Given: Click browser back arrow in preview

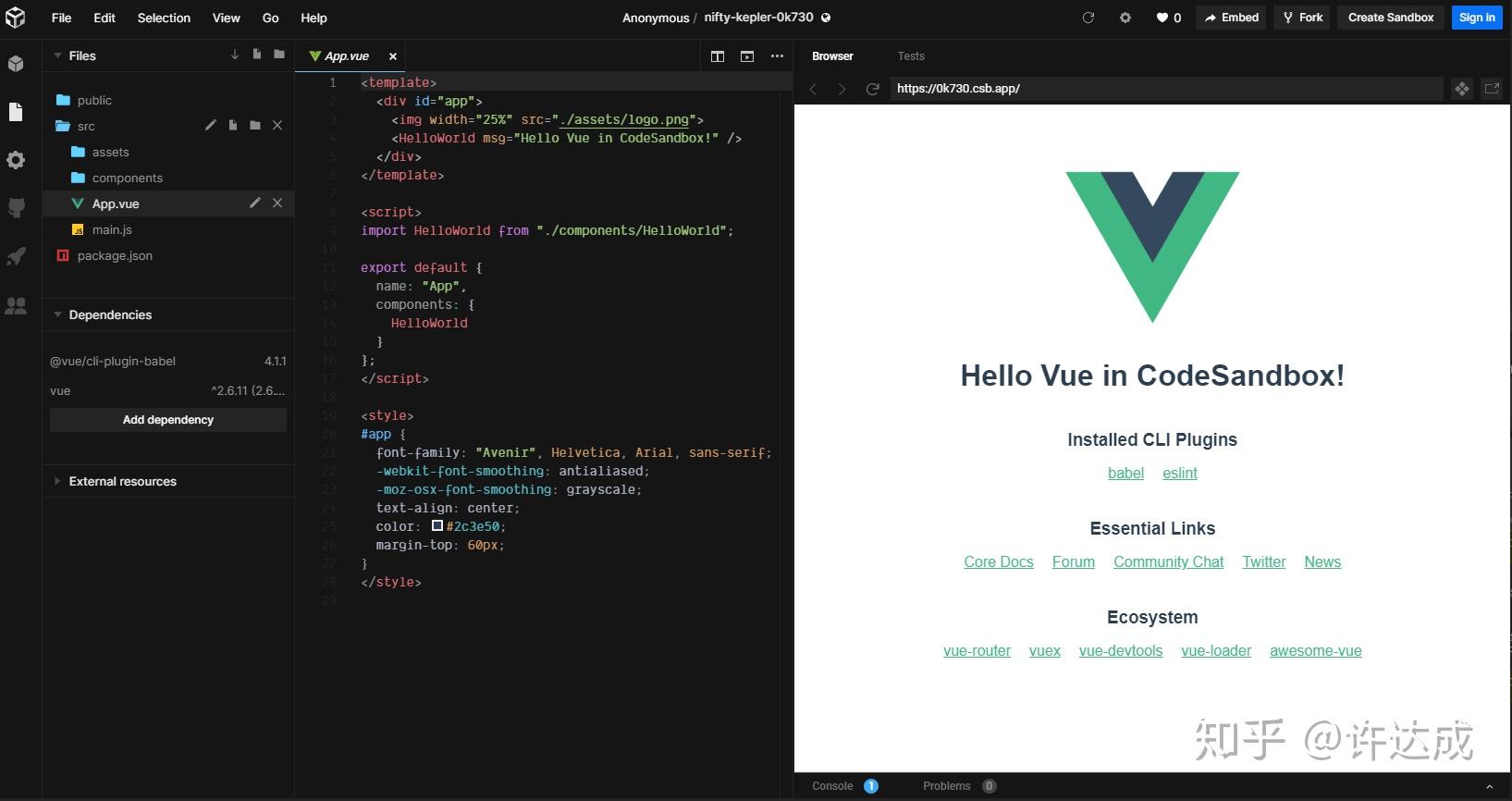Looking at the screenshot, I should 814,89.
